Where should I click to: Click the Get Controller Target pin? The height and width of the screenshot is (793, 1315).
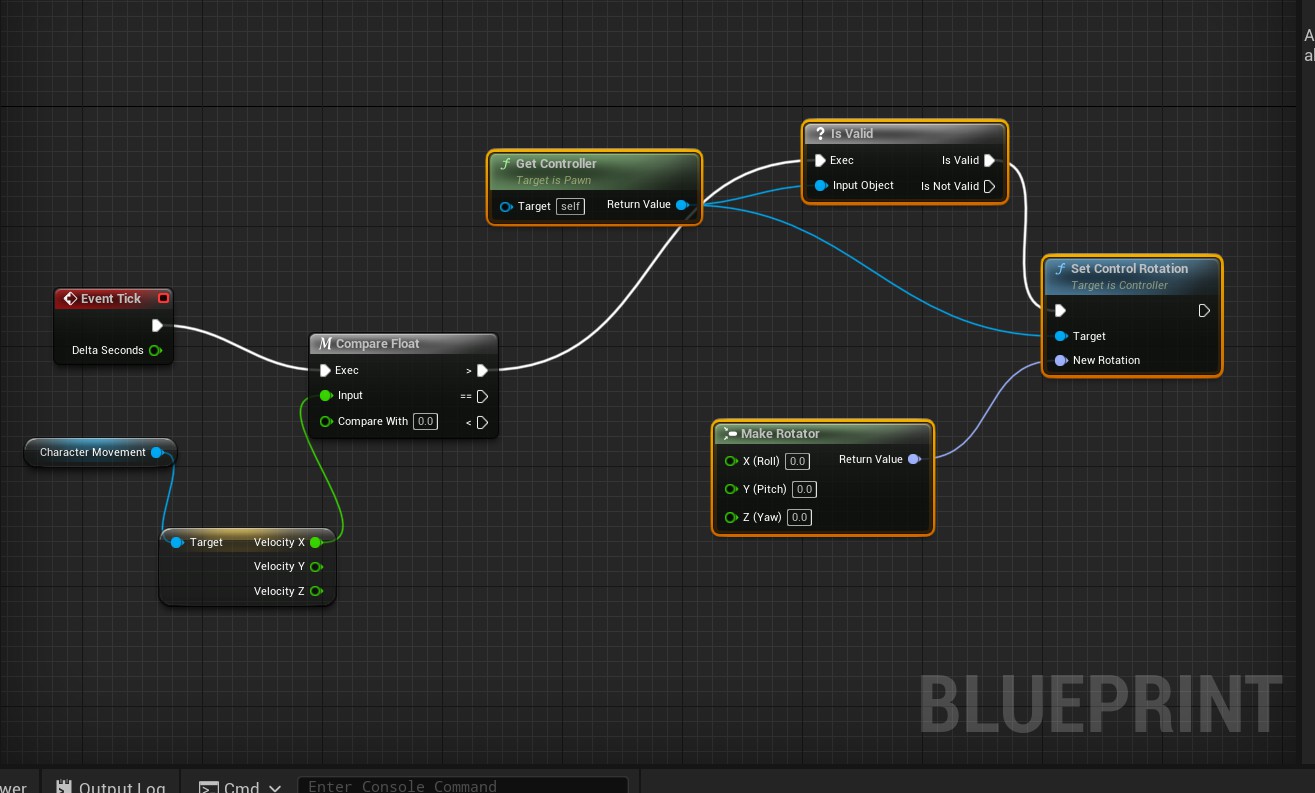pyautogui.click(x=506, y=206)
